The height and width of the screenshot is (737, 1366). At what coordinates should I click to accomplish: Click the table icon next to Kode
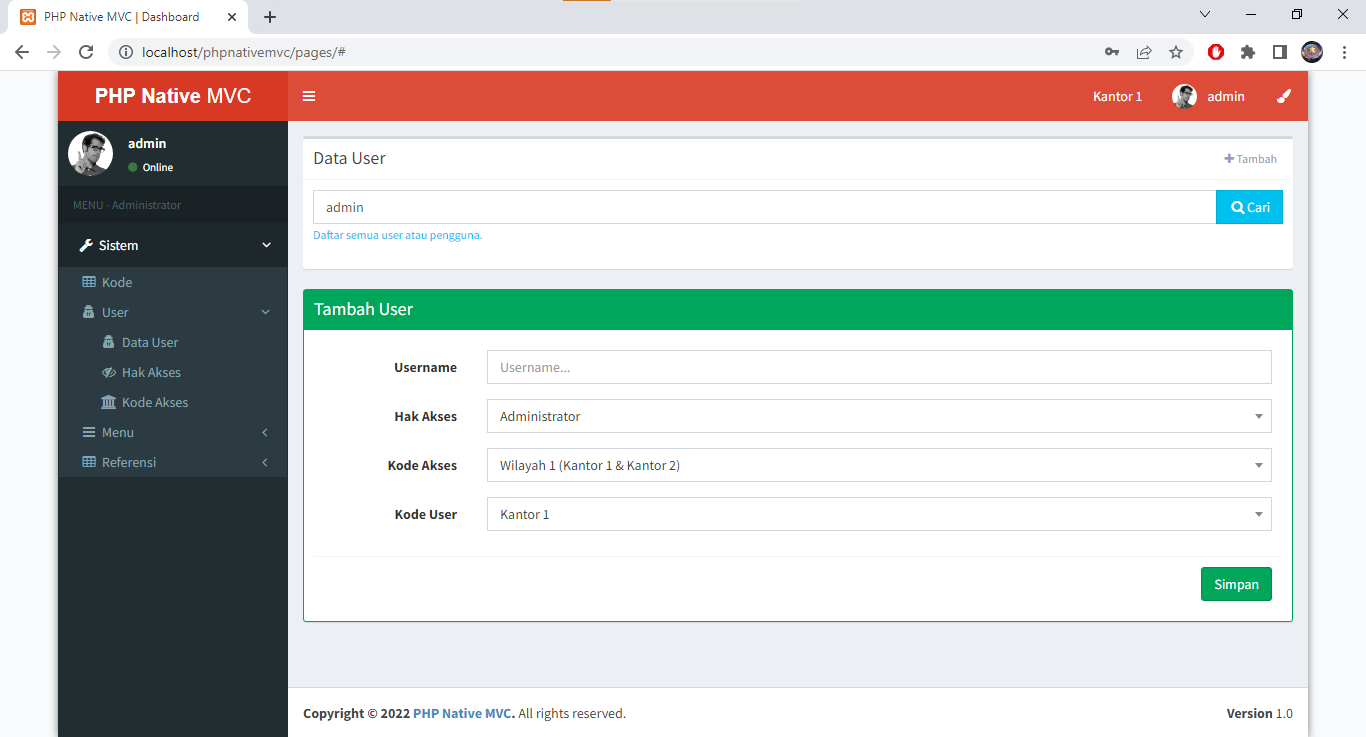pos(89,282)
